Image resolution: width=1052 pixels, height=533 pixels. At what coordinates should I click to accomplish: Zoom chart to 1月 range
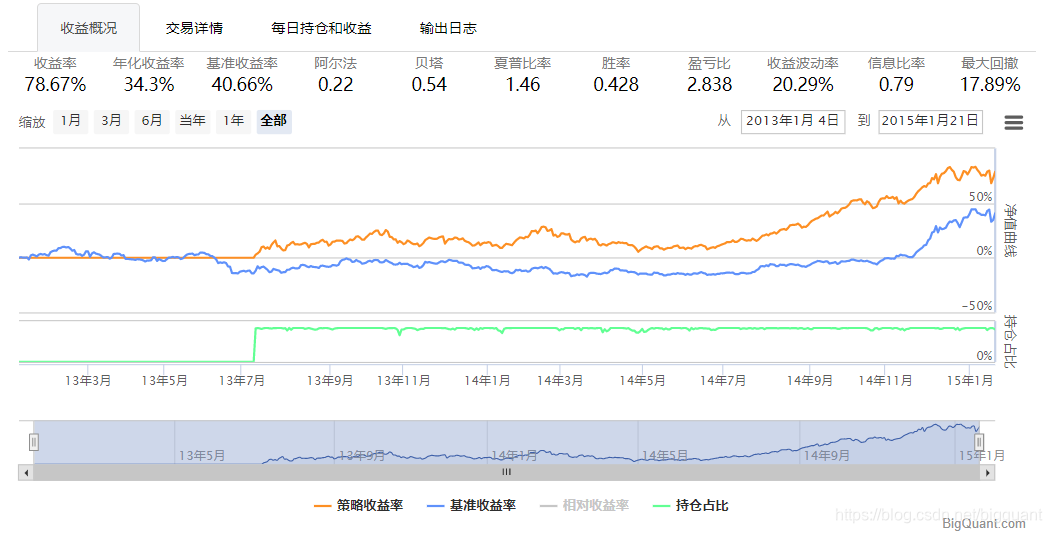[x=70, y=121]
